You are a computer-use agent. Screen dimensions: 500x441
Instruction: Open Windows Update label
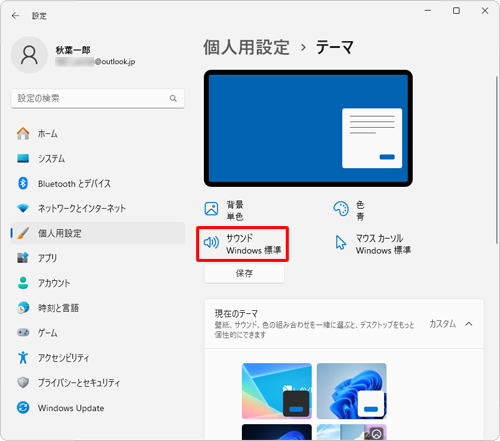71,408
